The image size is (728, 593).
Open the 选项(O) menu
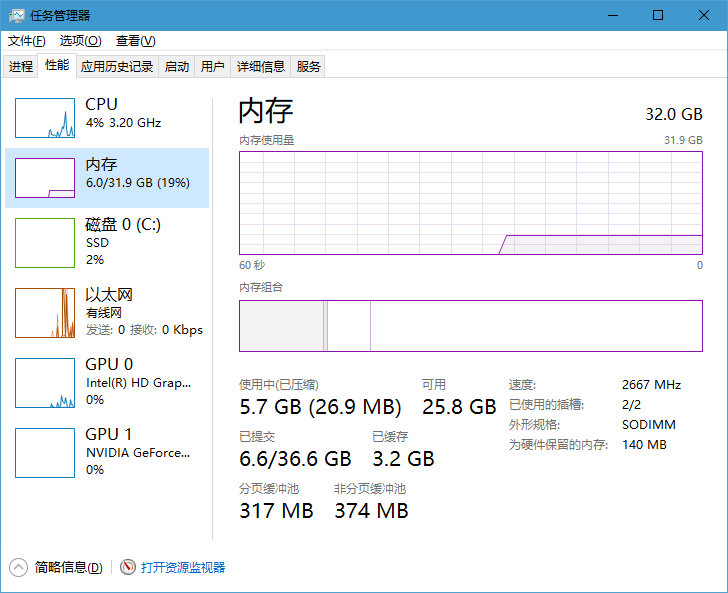click(x=80, y=41)
